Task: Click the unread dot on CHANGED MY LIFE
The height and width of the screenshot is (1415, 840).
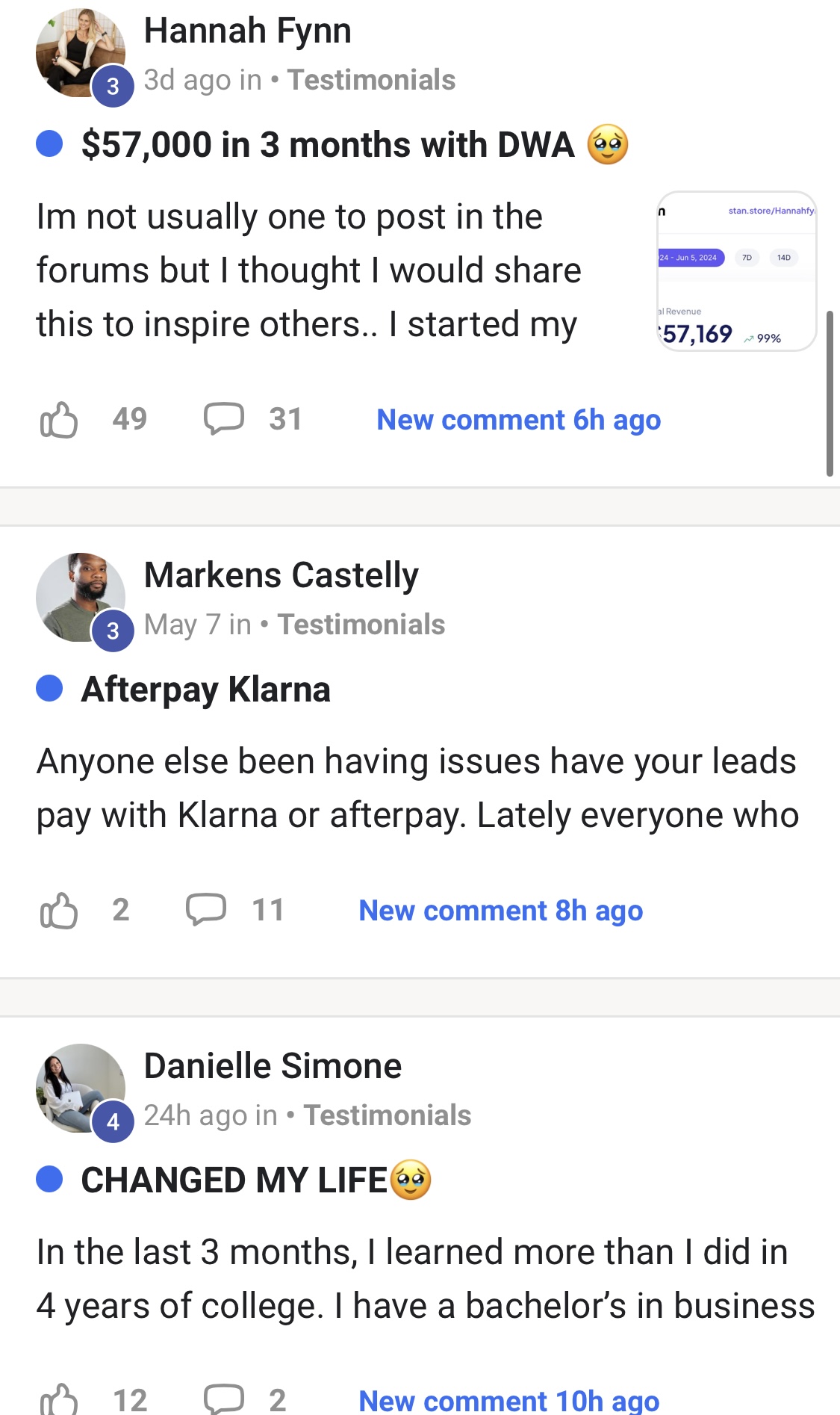Action: 49,1180
